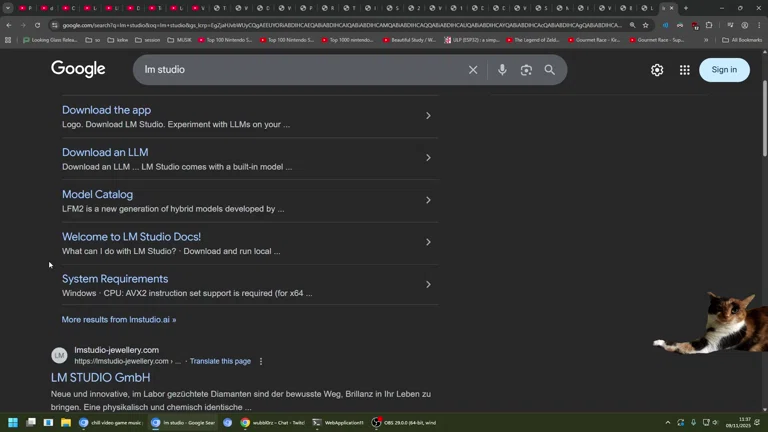Click the magnifying glass search button
Viewport: 768px width, 432px height.
550,70
